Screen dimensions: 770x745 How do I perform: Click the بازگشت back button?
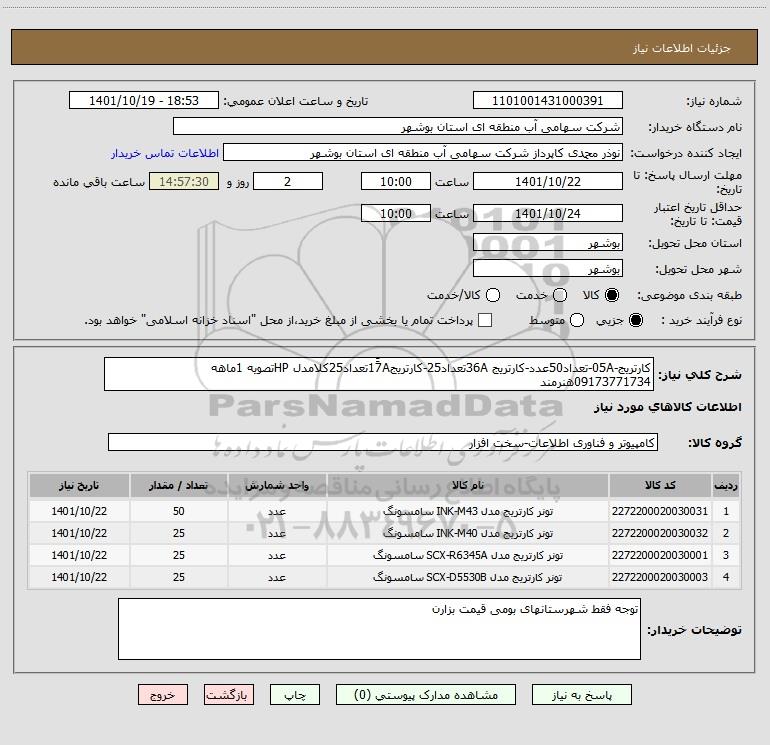[x=229, y=695]
